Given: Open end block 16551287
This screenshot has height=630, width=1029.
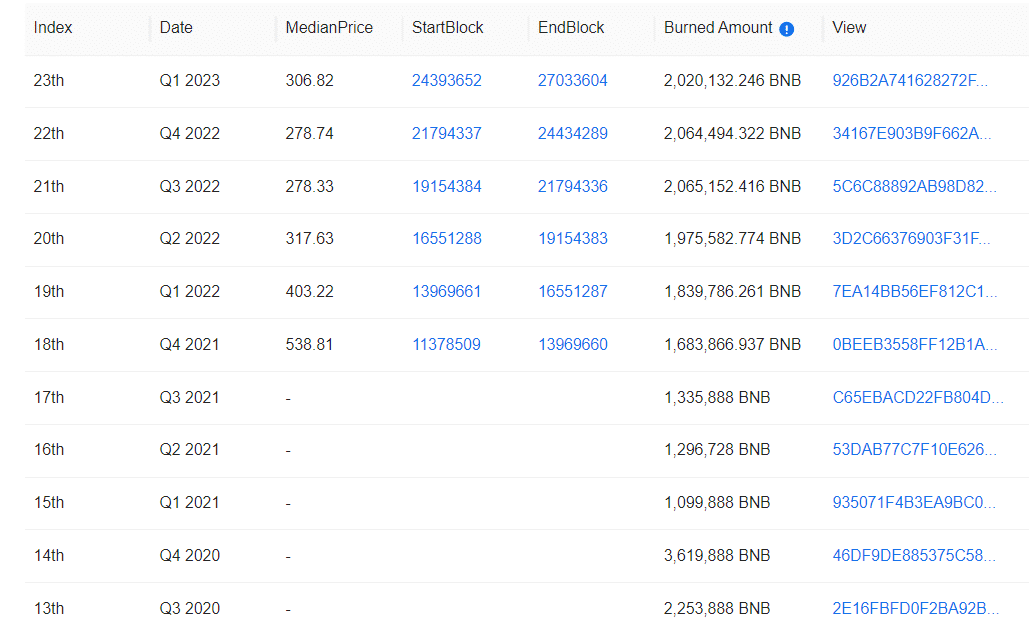Looking at the screenshot, I should pyautogui.click(x=572, y=291).
